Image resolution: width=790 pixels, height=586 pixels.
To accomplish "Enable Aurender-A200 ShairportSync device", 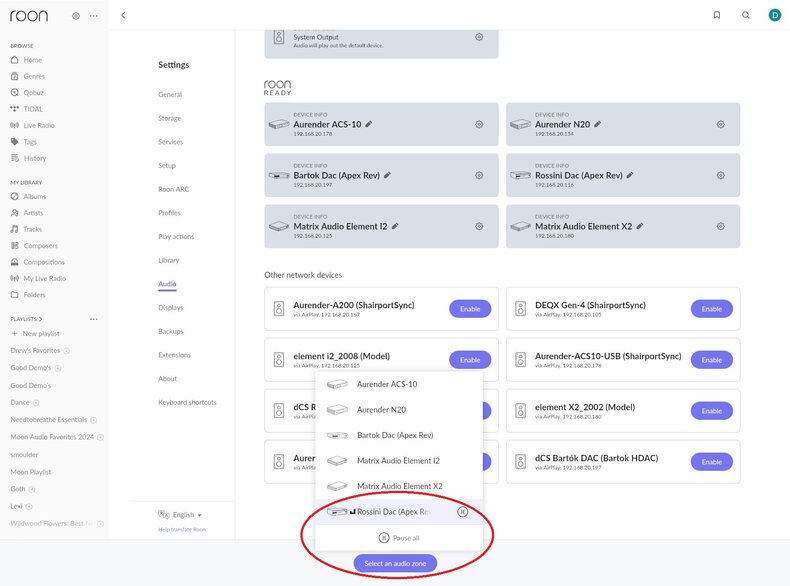I will pyautogui.click(x=470, y=309).
